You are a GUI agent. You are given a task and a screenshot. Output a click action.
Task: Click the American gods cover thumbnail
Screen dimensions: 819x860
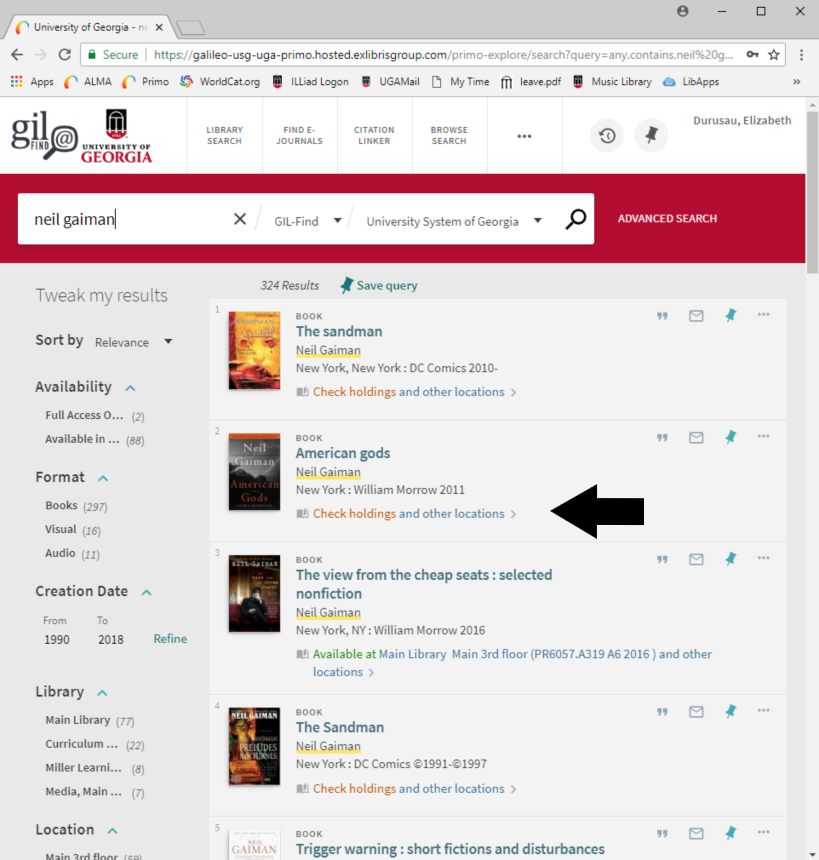pos(254,471)
